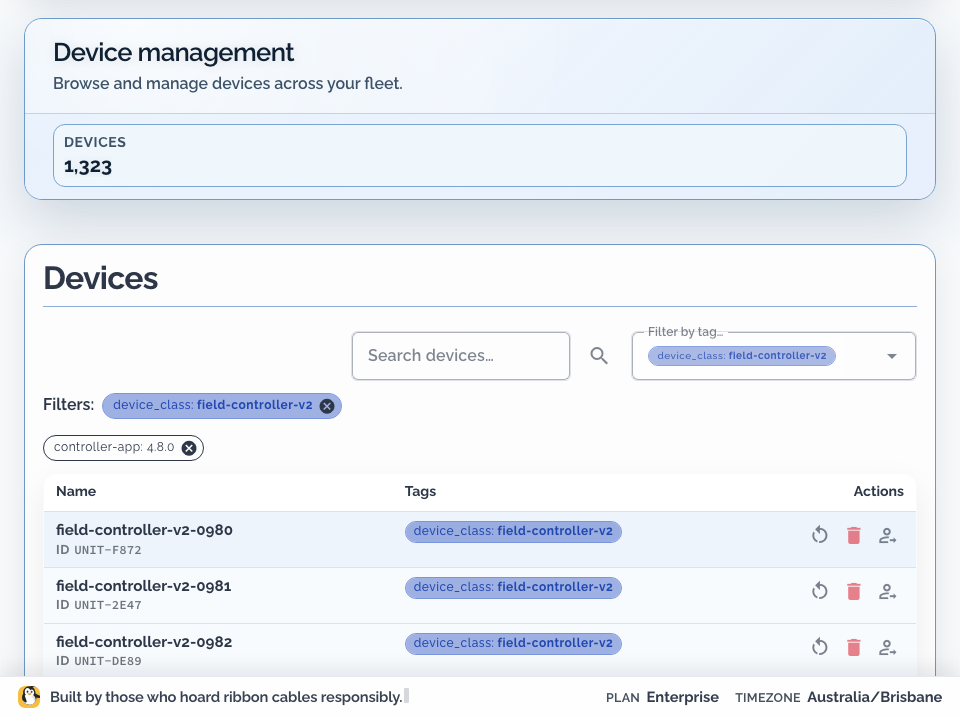Click the Name column header
The height and width of the screenshot is (717, 960).
point(76,492)
